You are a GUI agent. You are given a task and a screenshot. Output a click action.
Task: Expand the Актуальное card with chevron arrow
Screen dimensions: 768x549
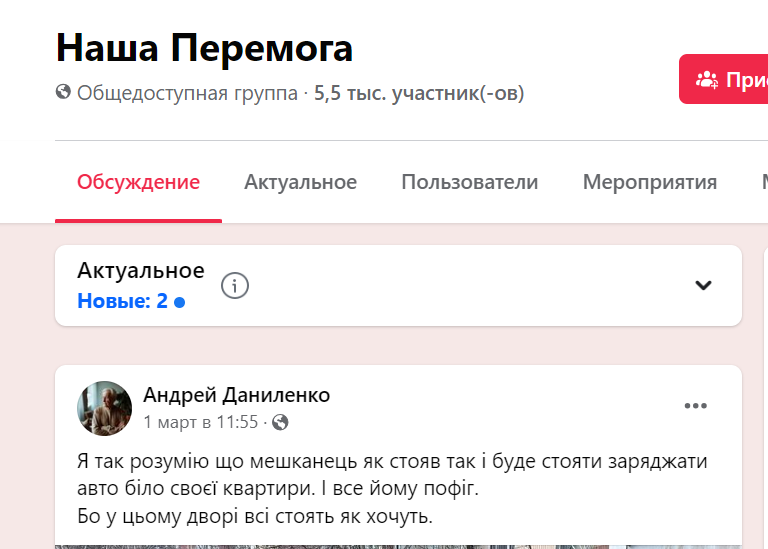coord(703,286)
